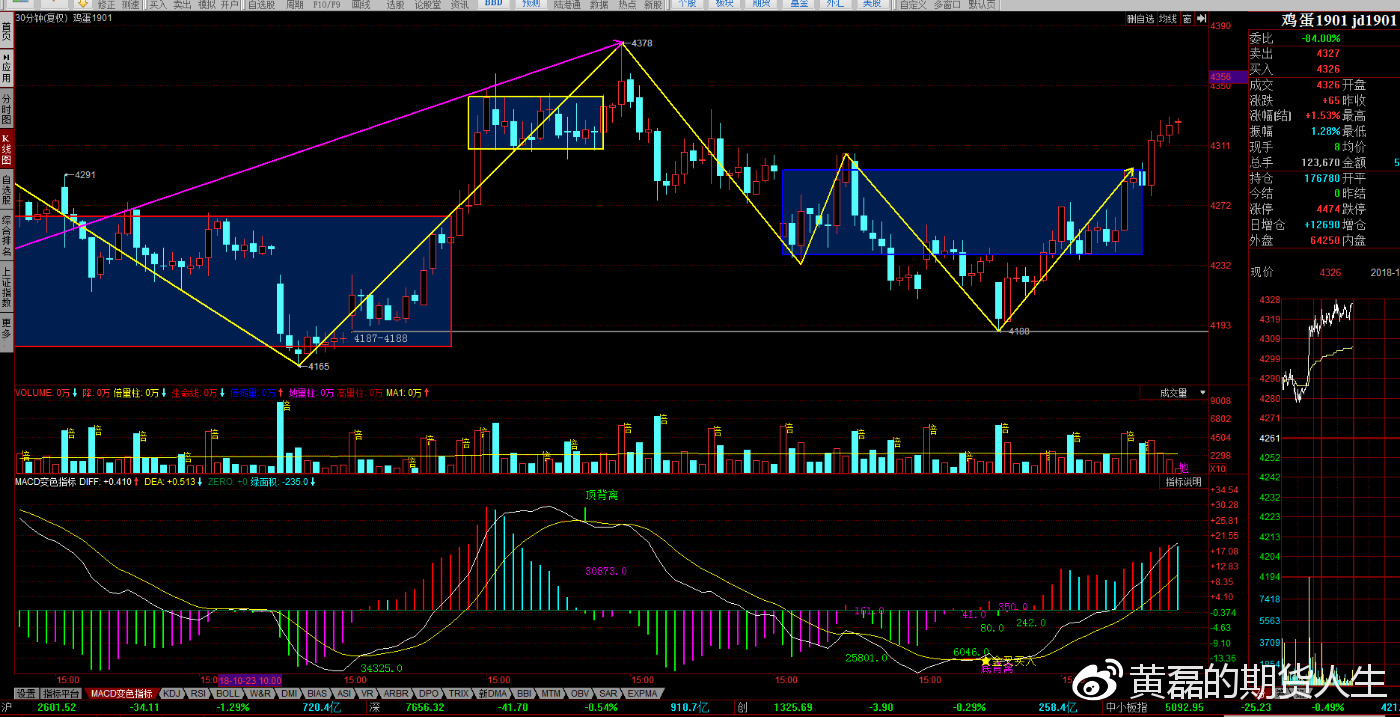
Task: Open the SAR indicator tab
Action: (608, 693)
